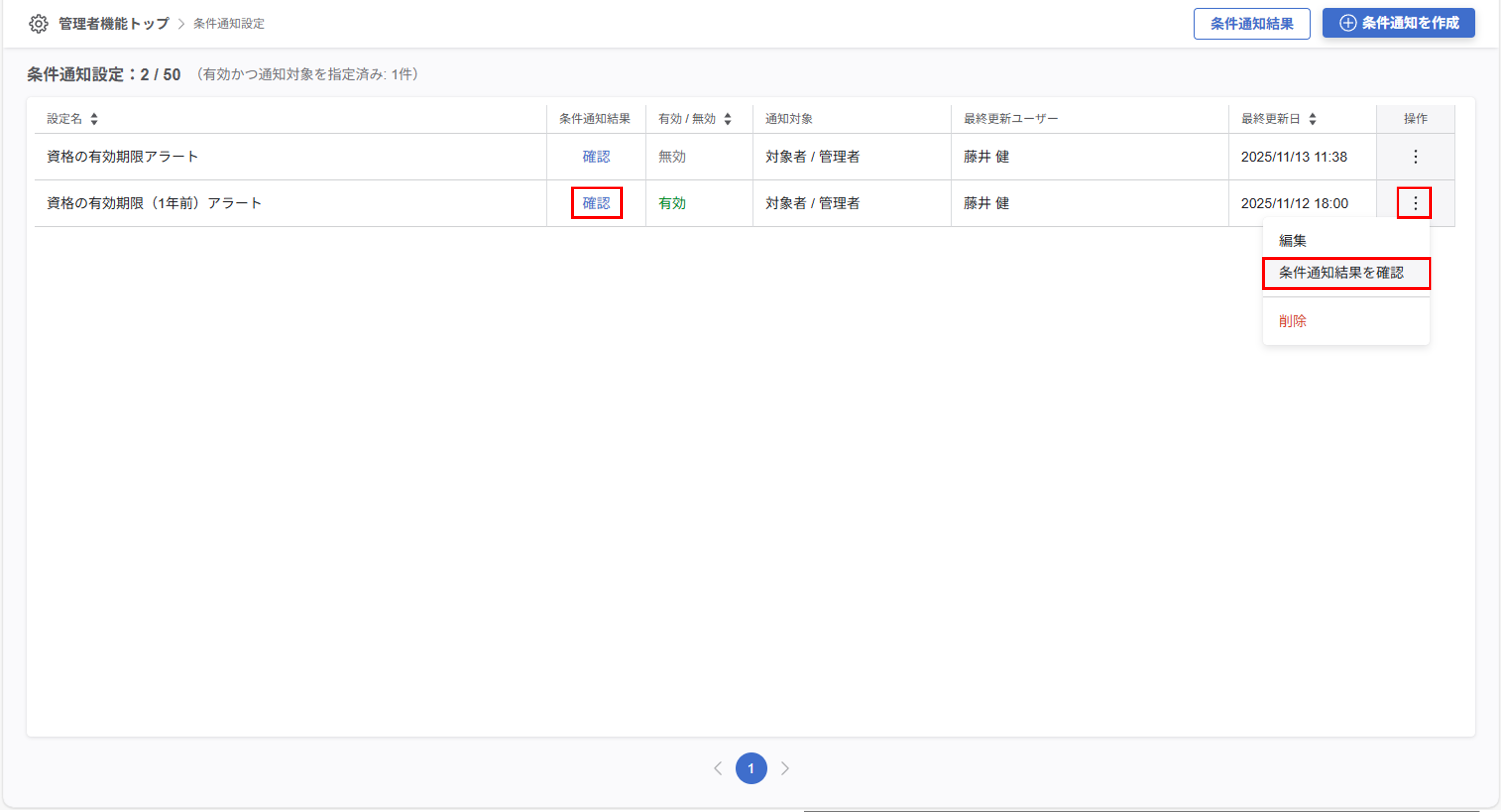Click 確認 link for 資格の有効期限アラート
Screen dimensions: 1501x812
pyautogui.click(x=596, y=157)
